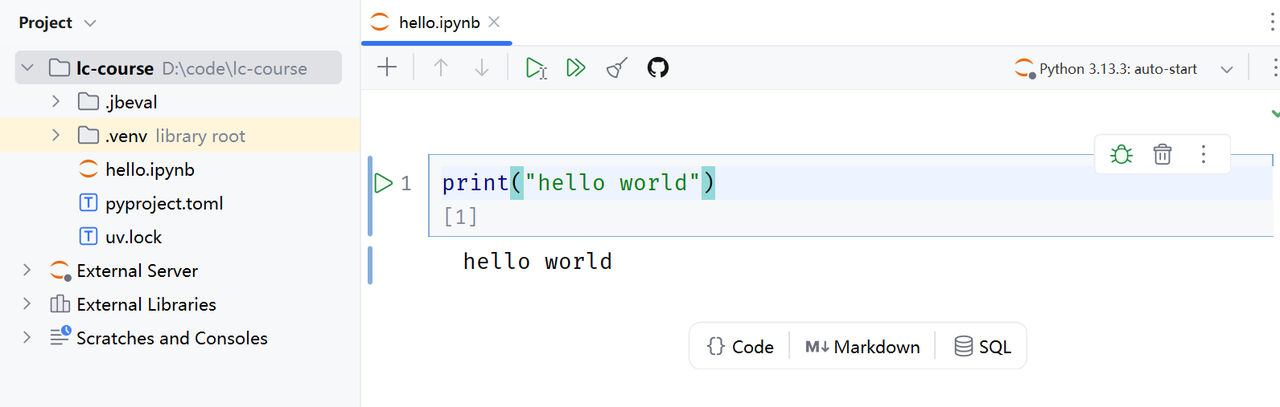
Task: Expand External Libraries node
Action: point(27,304)
